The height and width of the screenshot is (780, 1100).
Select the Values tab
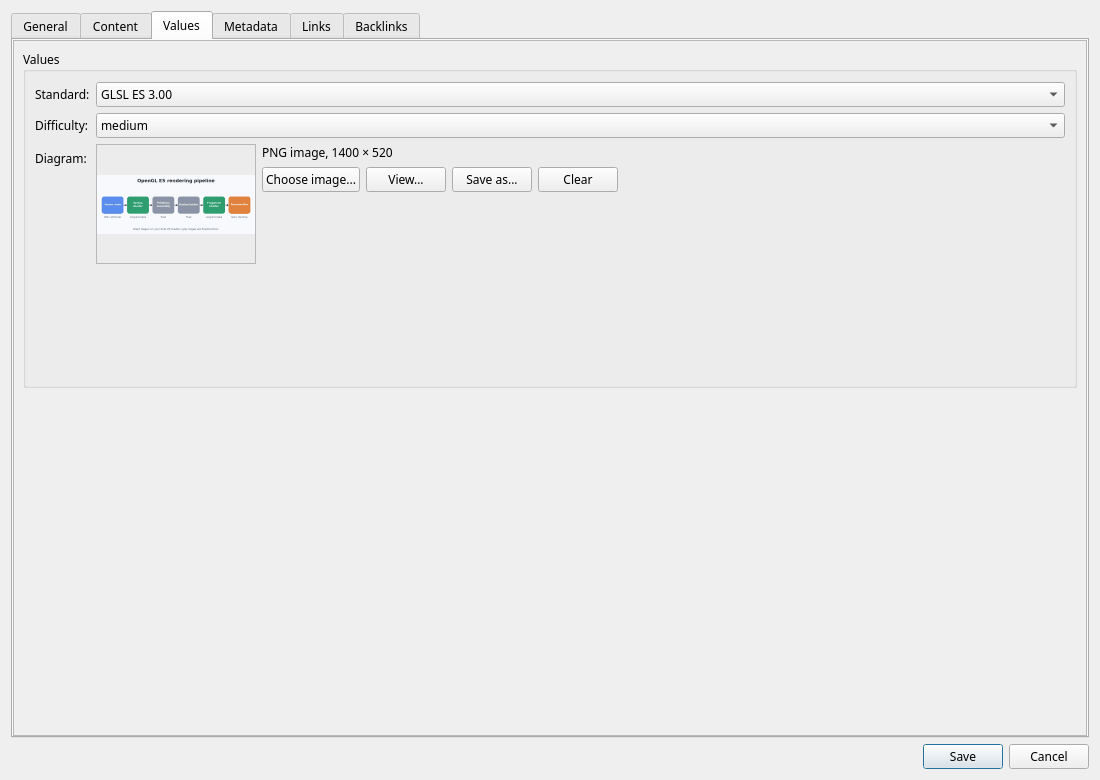tap(181, 25)
